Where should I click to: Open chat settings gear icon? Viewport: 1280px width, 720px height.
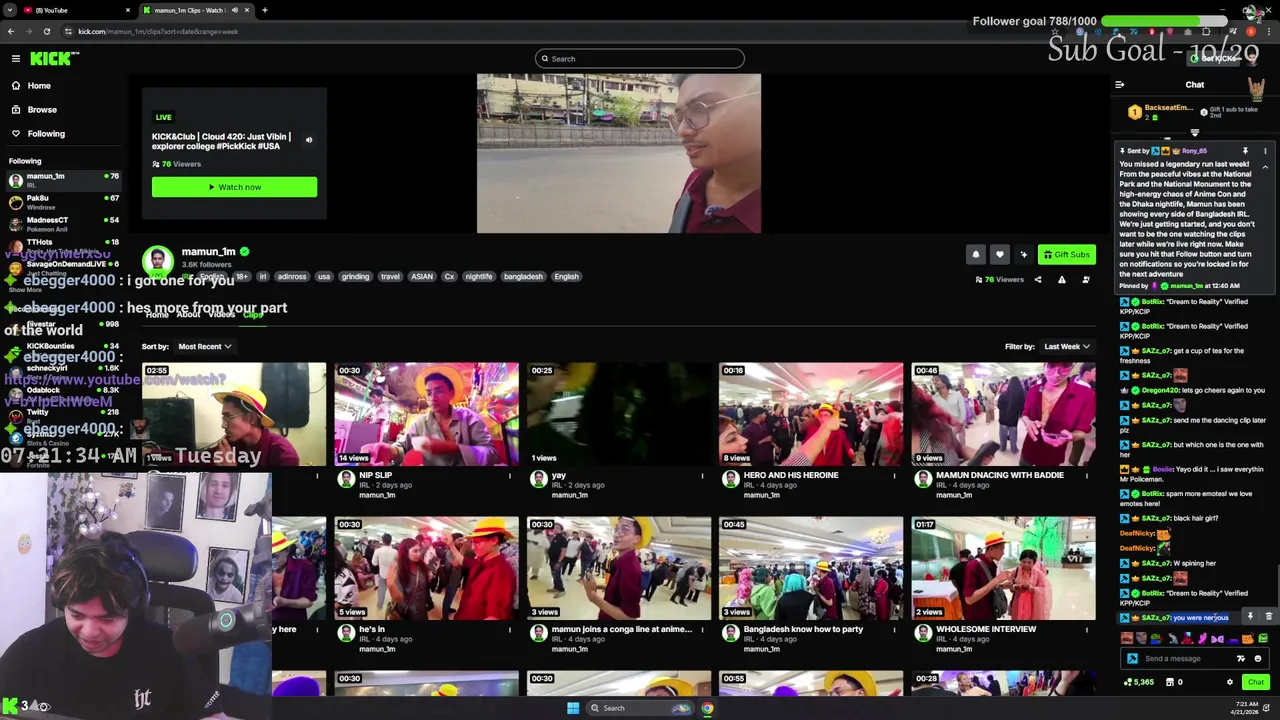[1230, 682]
